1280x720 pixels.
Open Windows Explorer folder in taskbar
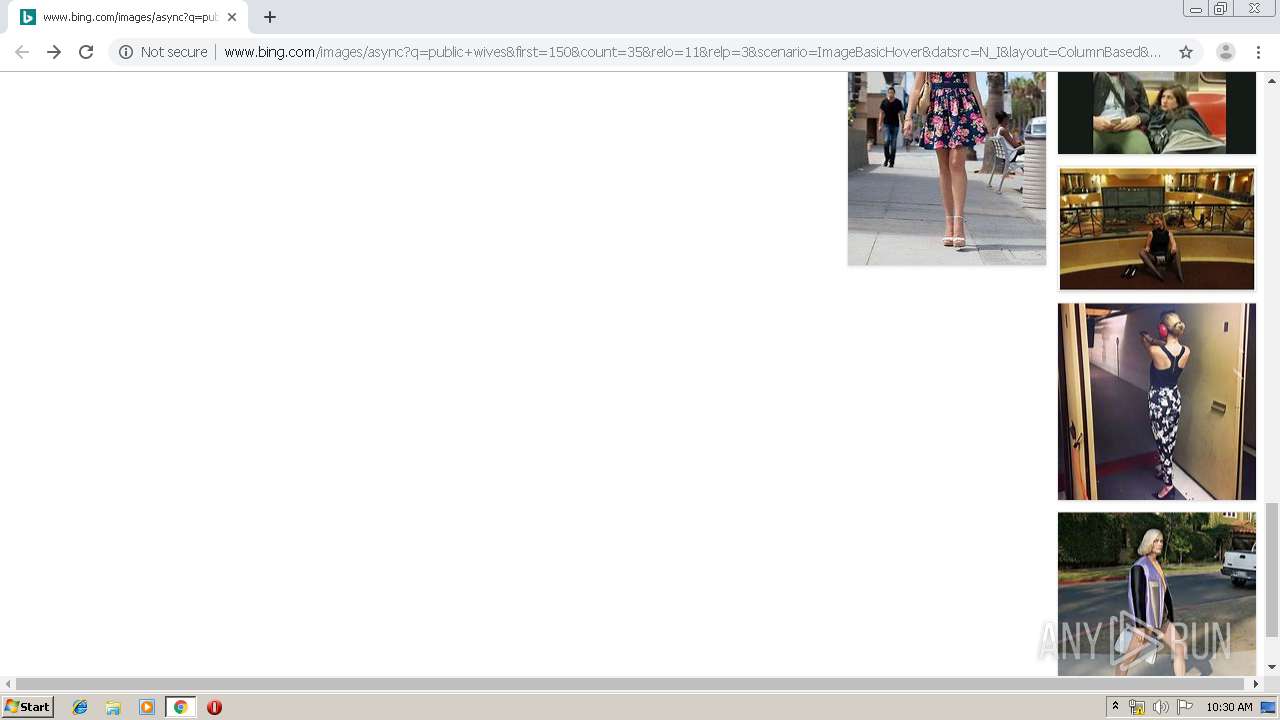click(x=113, y=707)
